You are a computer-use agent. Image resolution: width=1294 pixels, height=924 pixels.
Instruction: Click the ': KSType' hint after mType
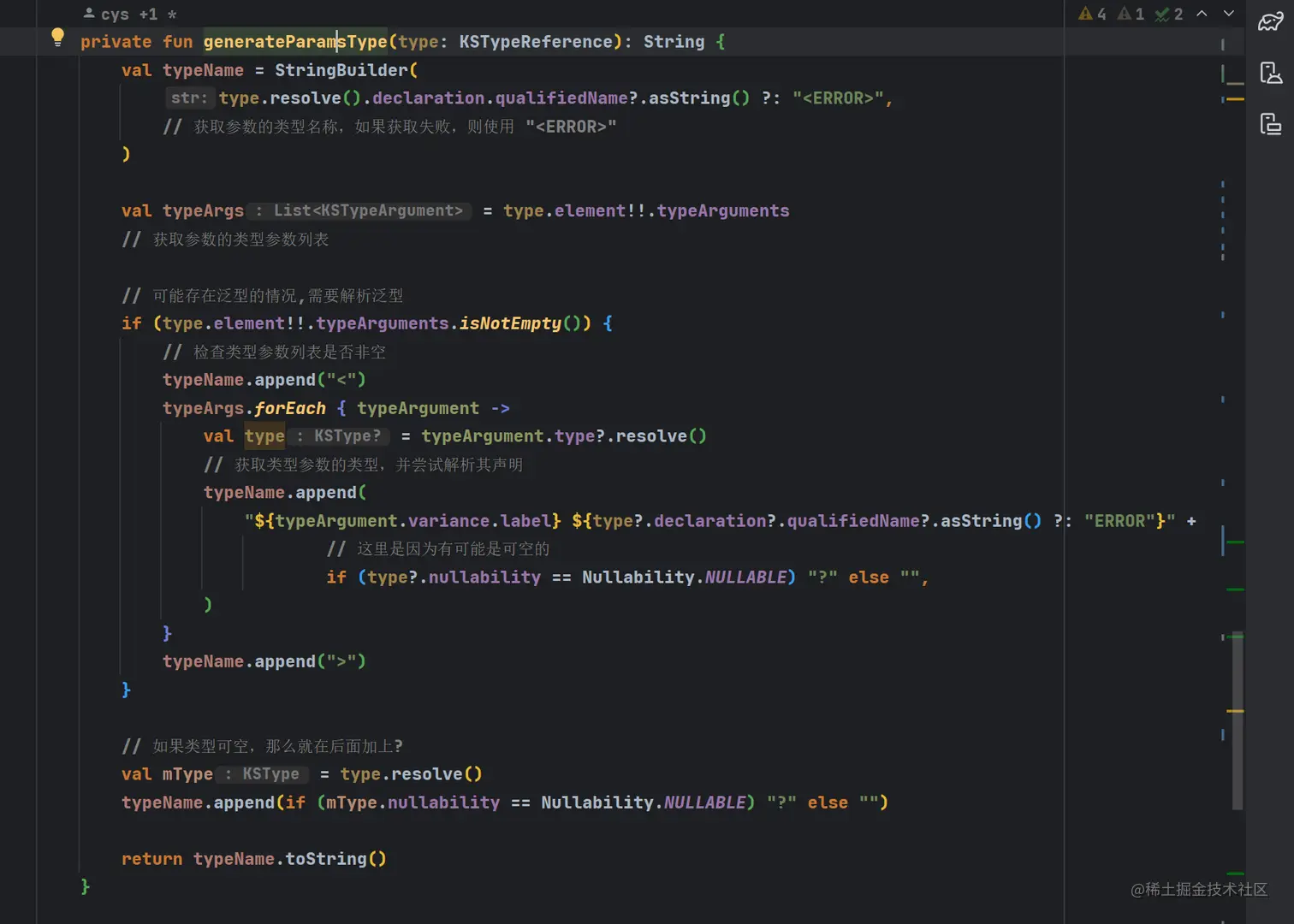coord(263,774)
